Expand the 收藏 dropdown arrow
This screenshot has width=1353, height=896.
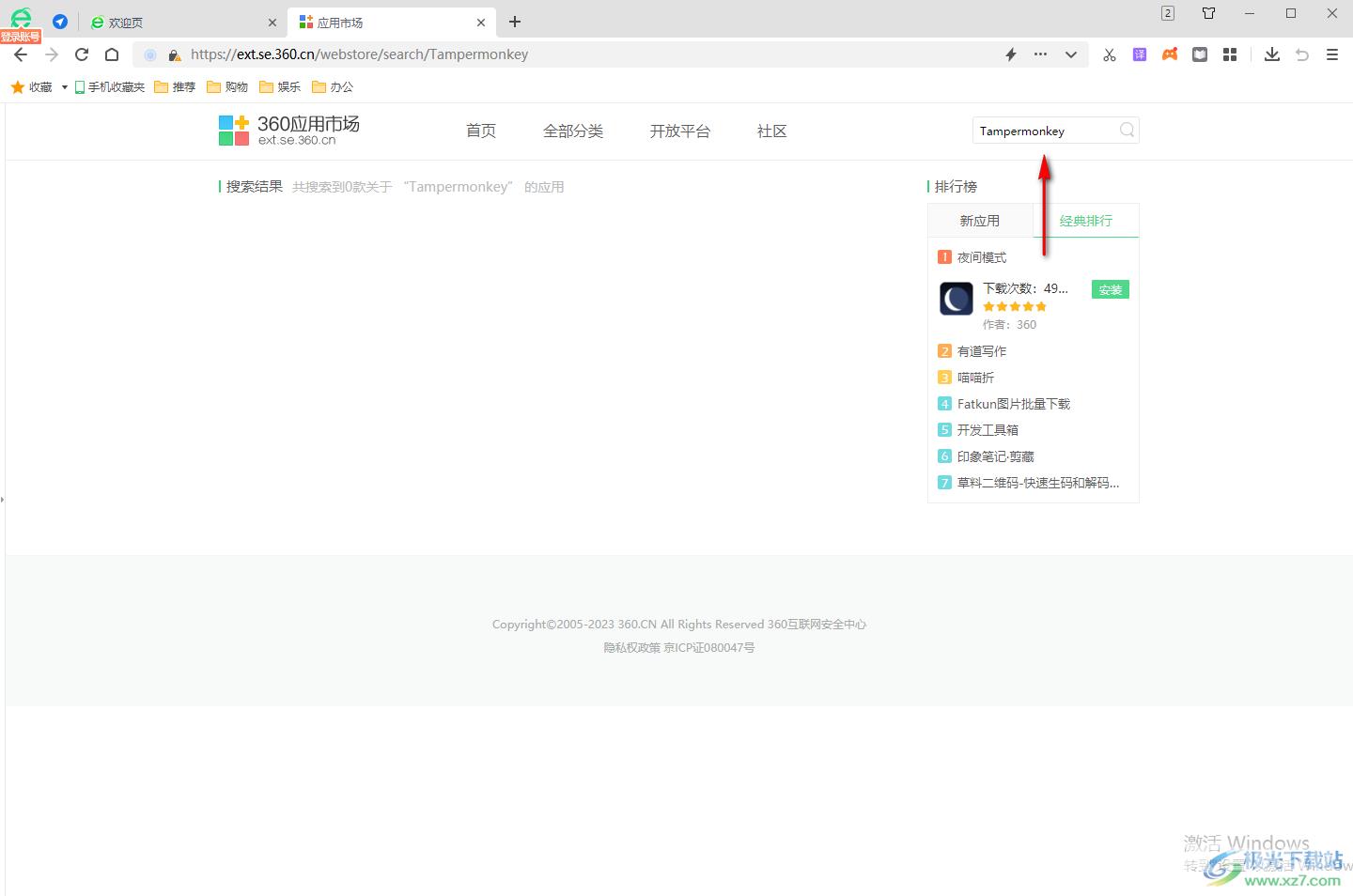pyautogui.click(x=65, y=87)
